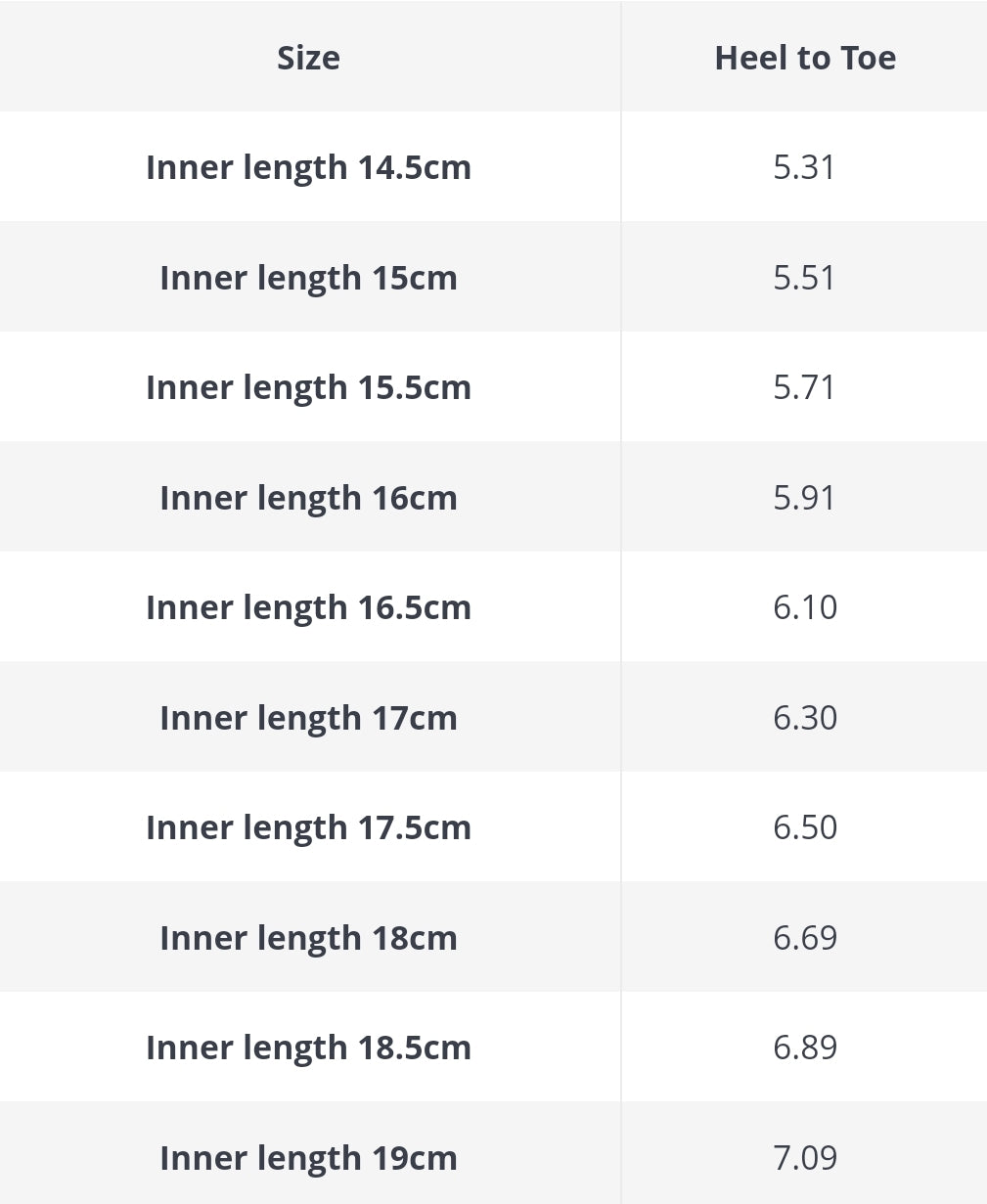Select the Inner length 16cm row label

pos(308,498)
